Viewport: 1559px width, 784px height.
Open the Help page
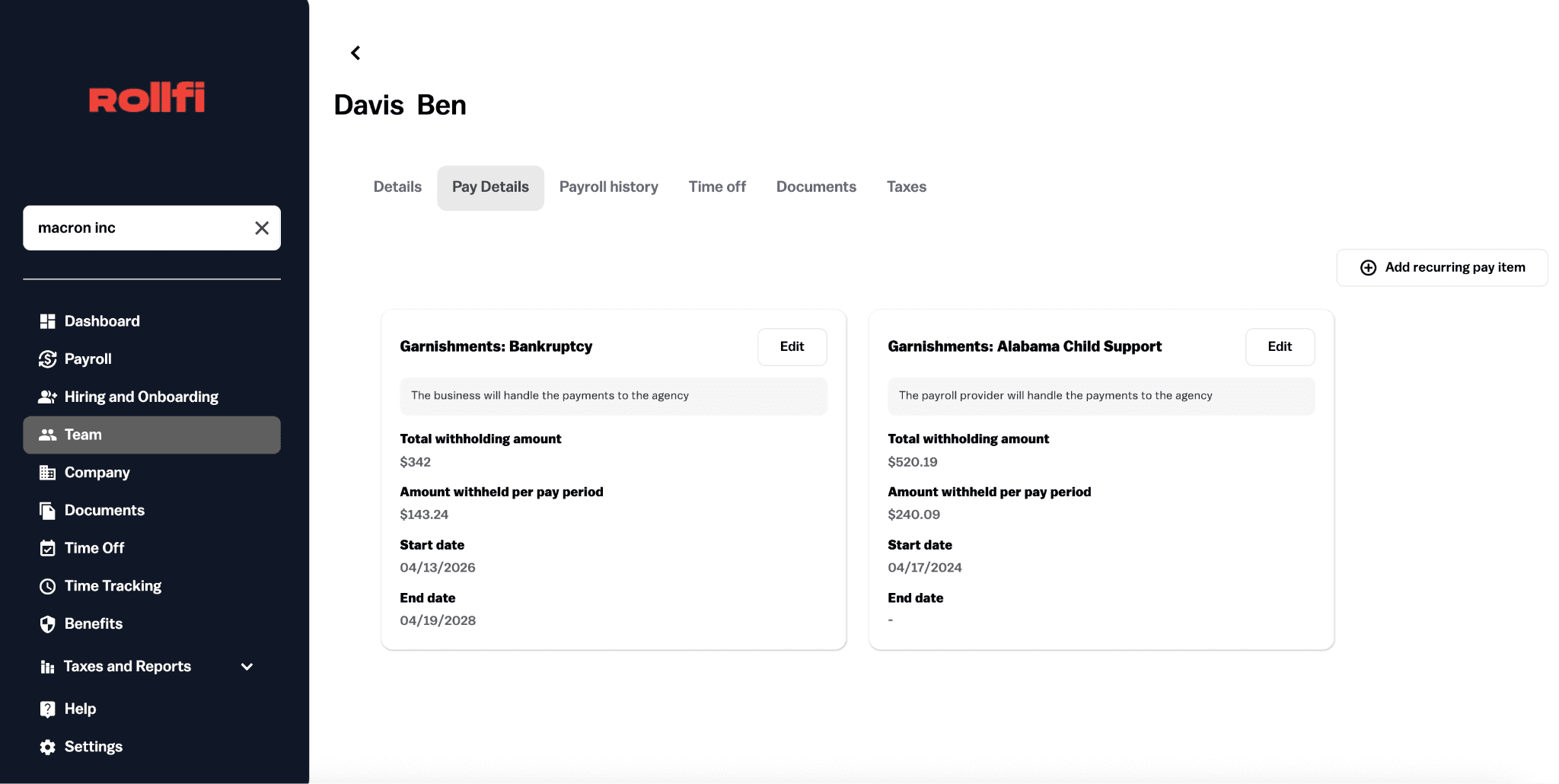click(x=151, y=709)
